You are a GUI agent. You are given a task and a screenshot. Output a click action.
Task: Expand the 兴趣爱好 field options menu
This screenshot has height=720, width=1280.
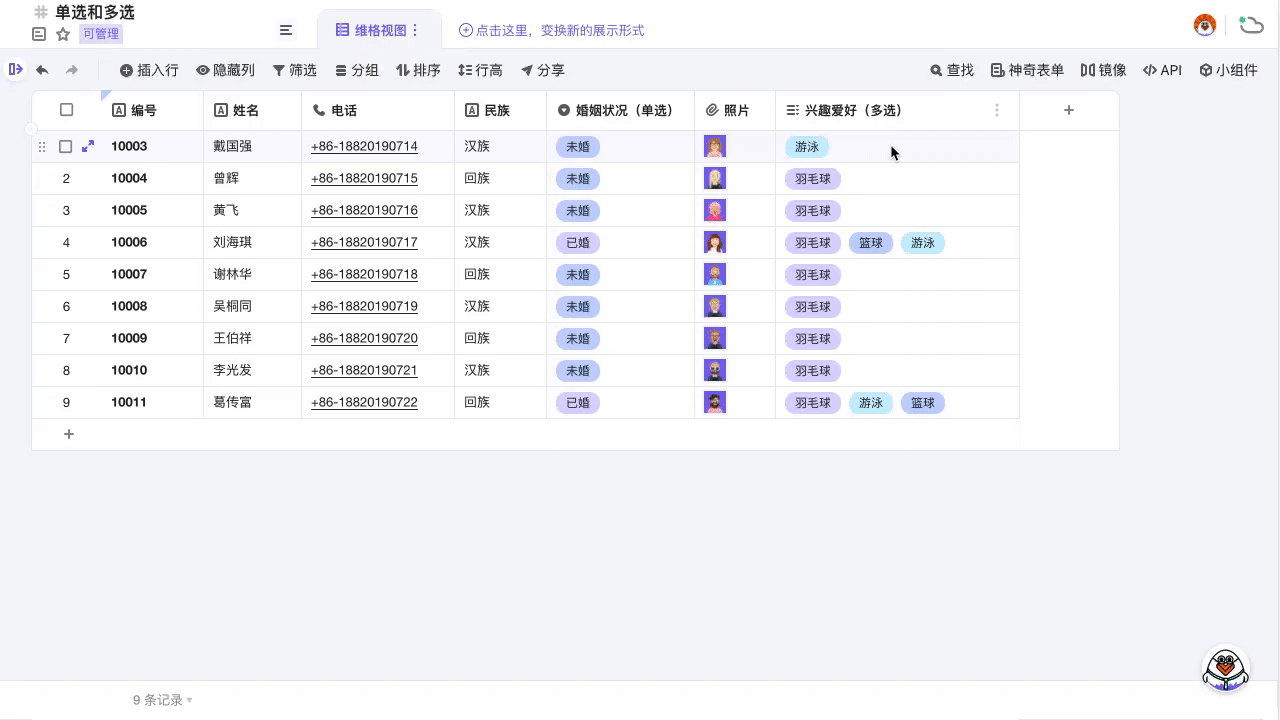pos(997,110)
